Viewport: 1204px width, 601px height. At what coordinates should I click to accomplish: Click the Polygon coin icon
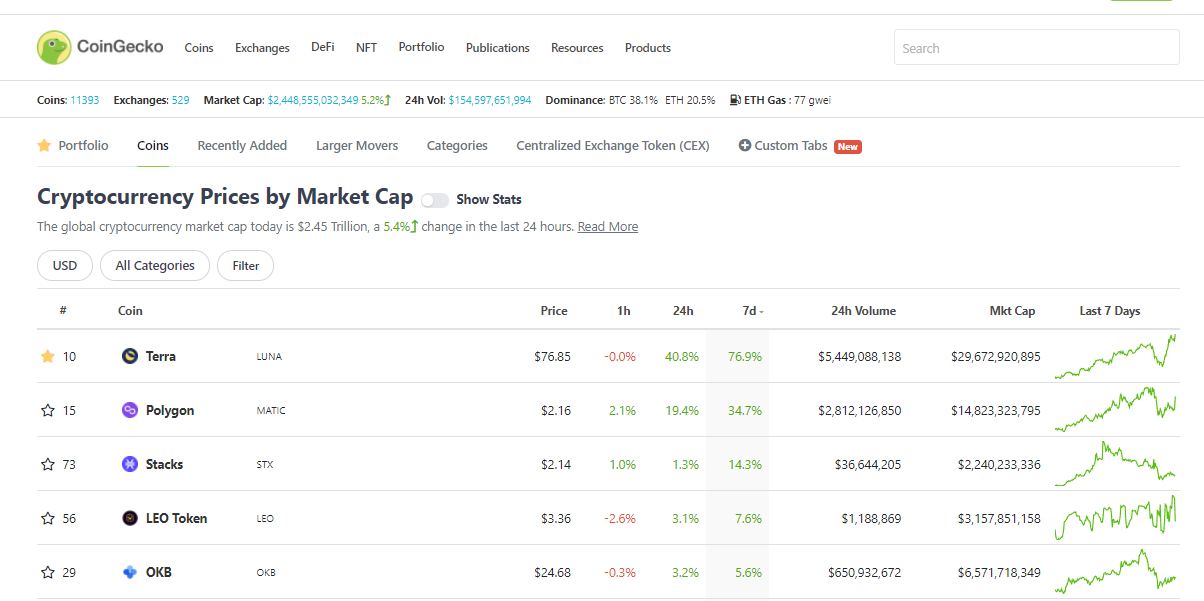[129, 410]
